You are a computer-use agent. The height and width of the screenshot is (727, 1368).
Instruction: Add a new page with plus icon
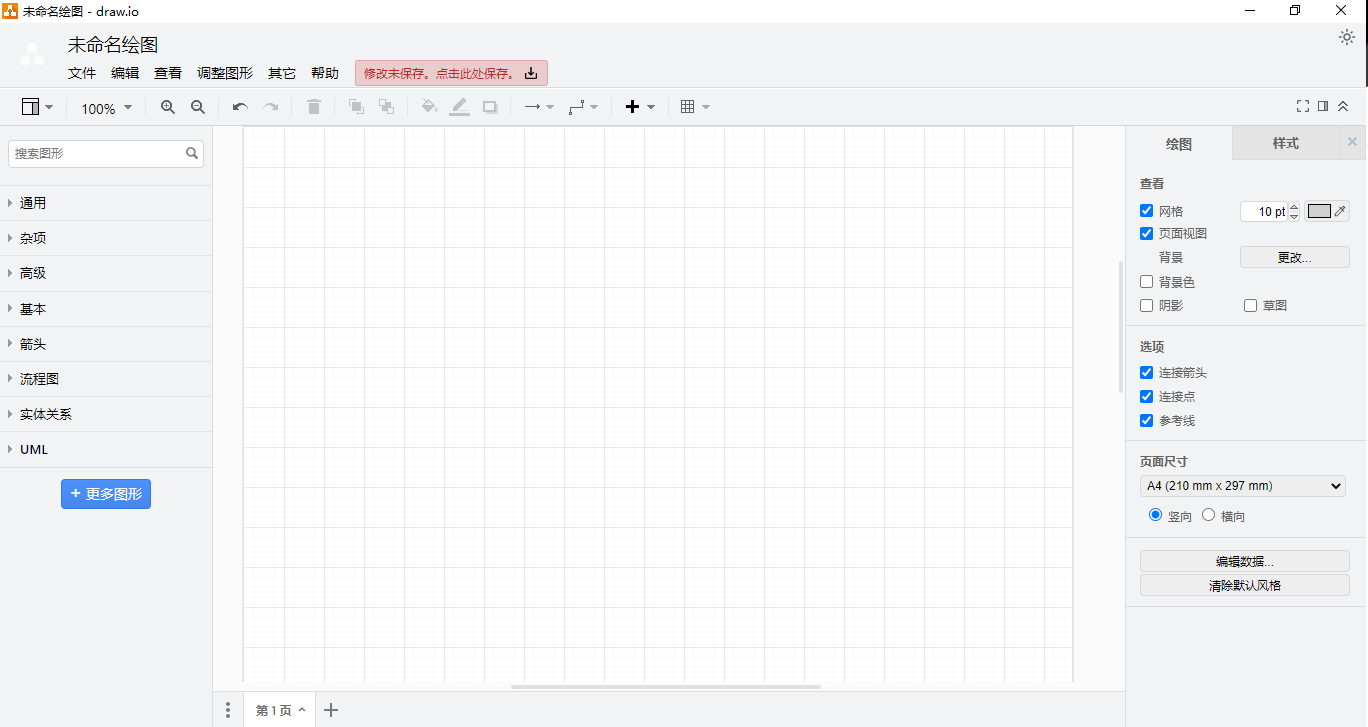click(x=331, y=710)
